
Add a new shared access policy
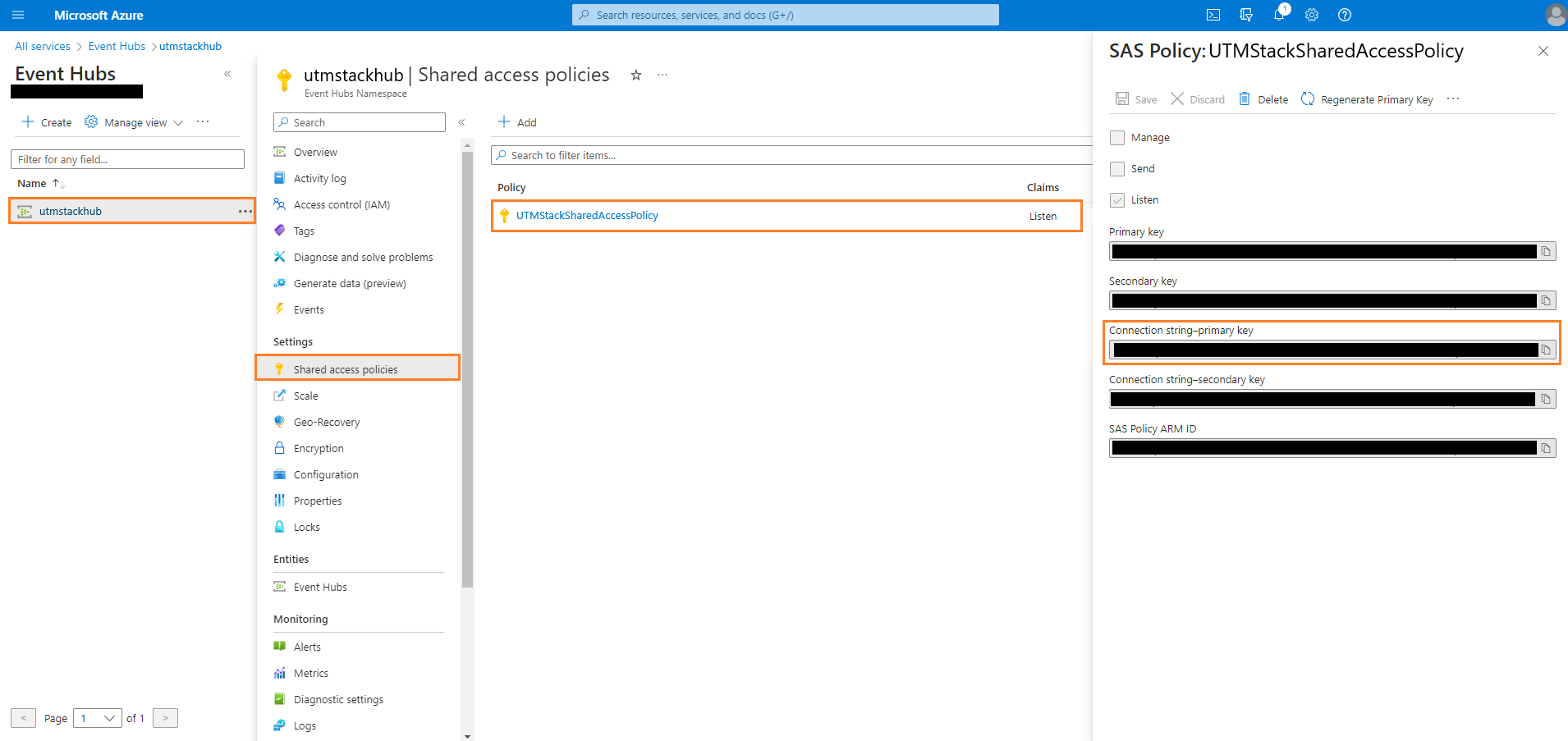(x=517, y=122)
